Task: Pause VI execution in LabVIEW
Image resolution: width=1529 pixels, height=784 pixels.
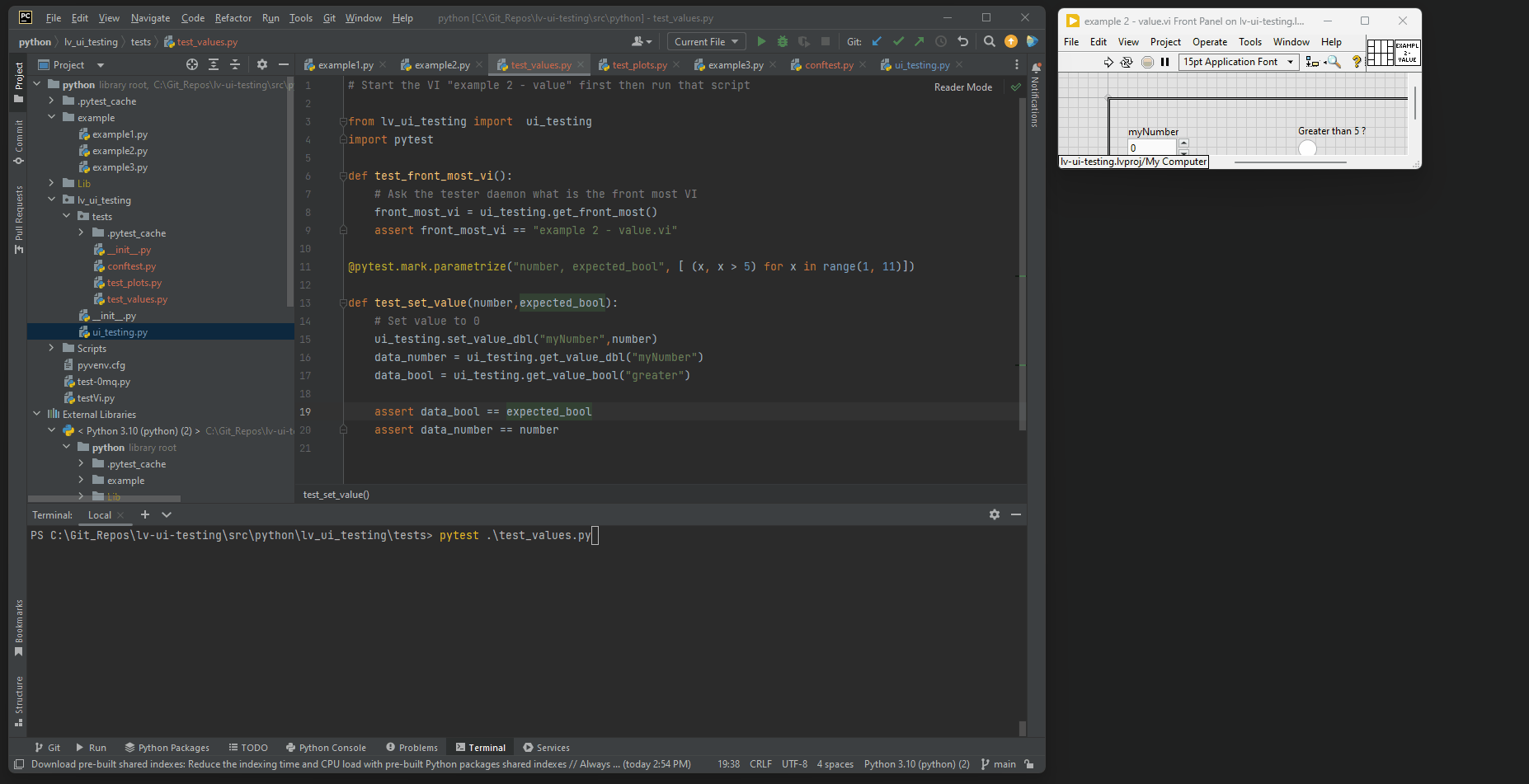Action: (1166, 62)
